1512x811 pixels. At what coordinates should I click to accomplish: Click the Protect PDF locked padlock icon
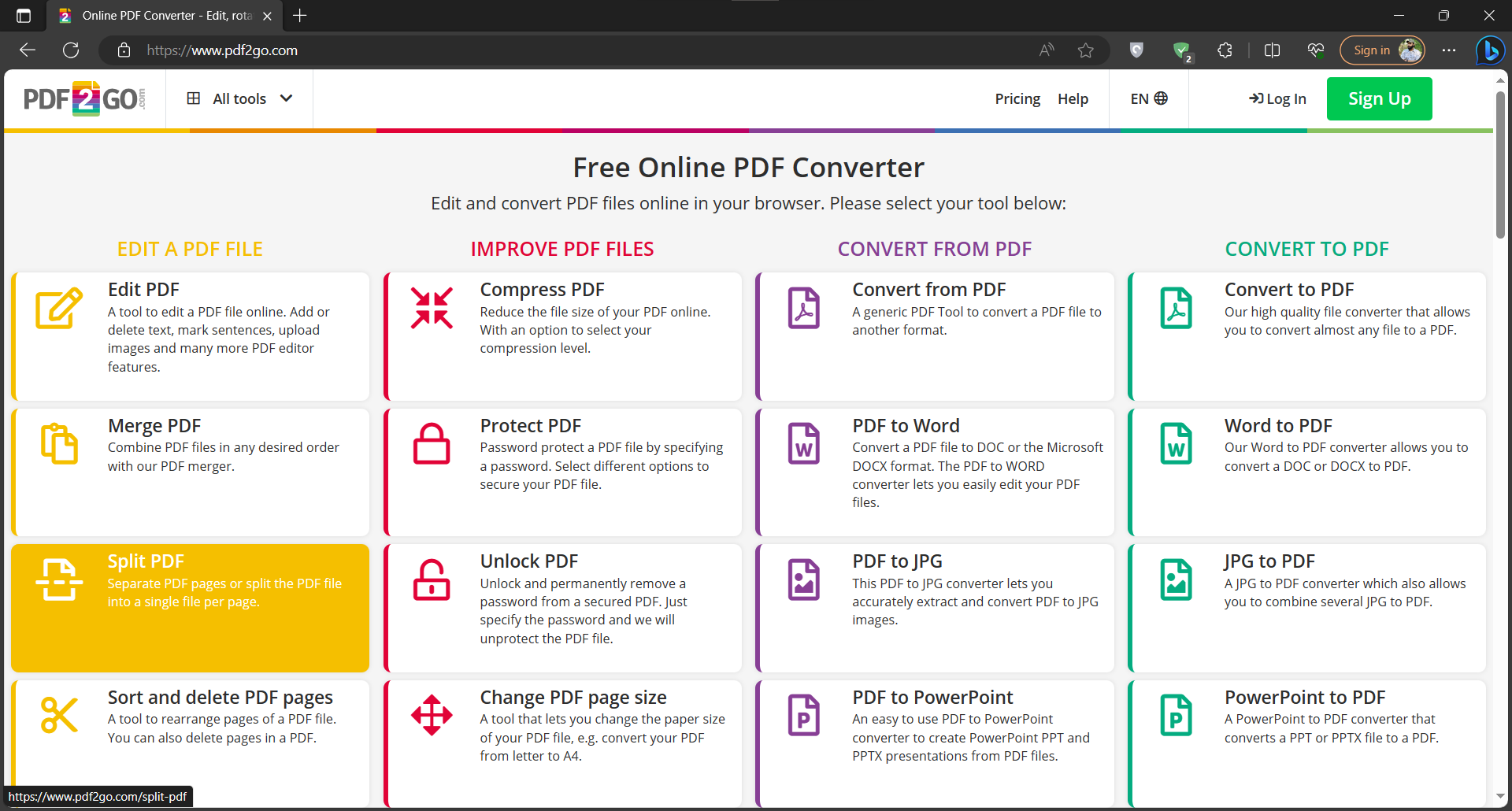[x=432, y=443]
